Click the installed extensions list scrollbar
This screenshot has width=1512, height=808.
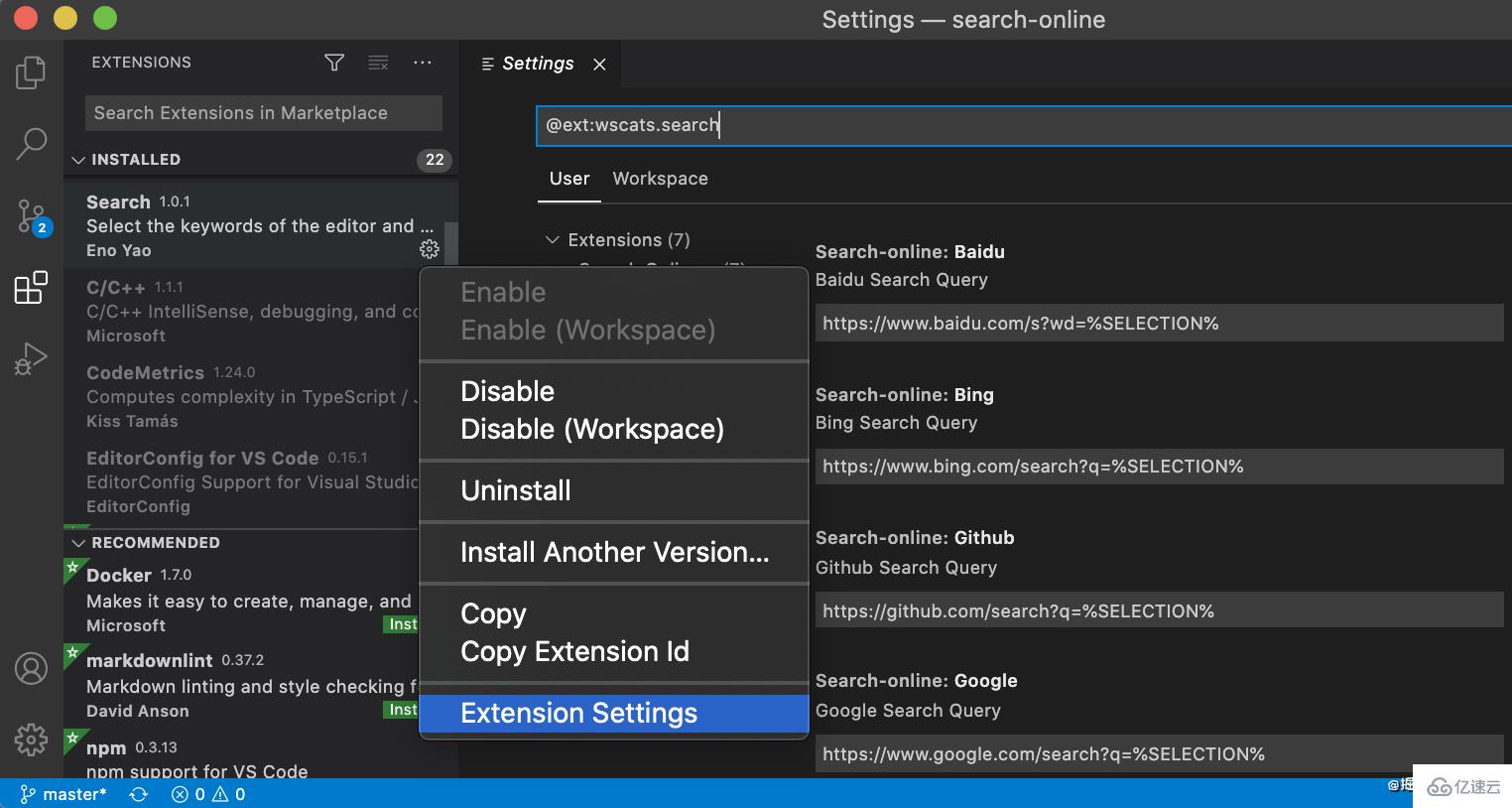(450, 242)
